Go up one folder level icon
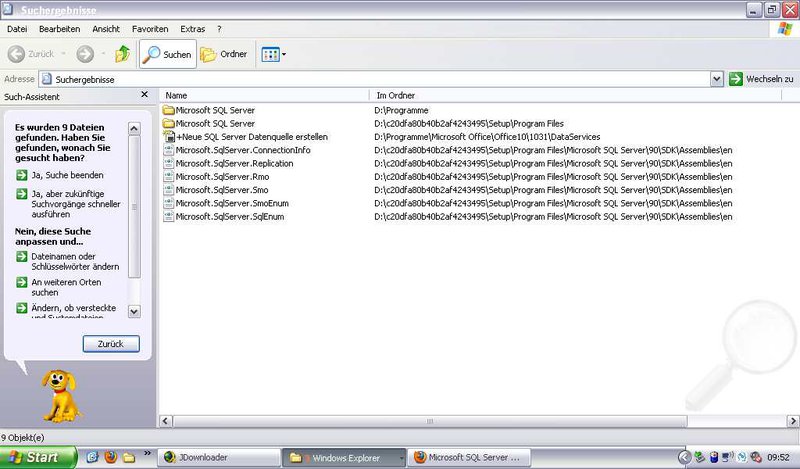 click(122, 54)
